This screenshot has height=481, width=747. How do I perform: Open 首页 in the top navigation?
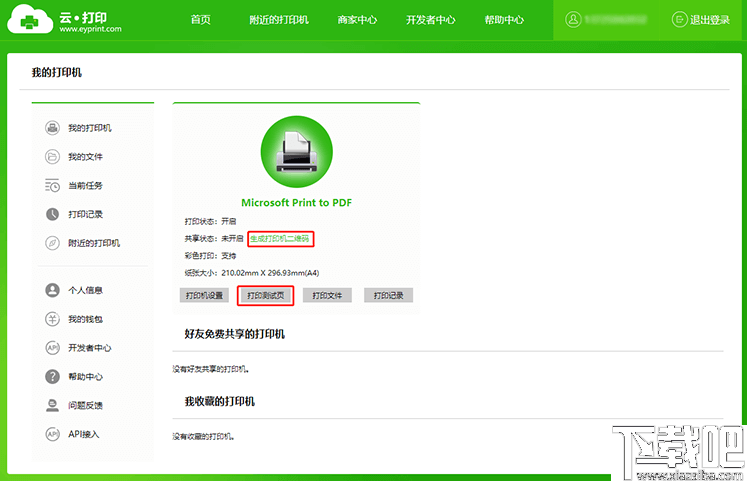201,20
